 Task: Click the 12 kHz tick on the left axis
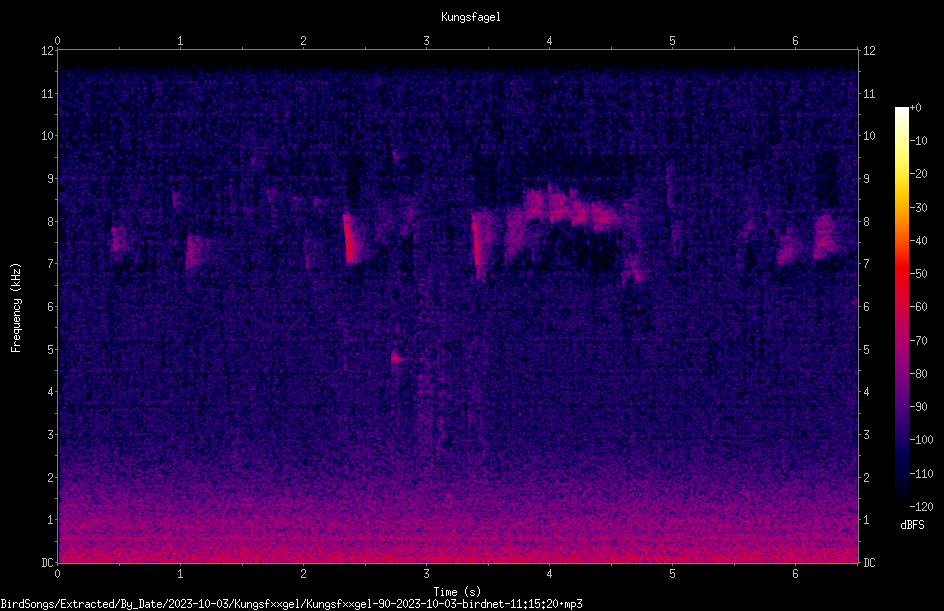tap(47, 51)
